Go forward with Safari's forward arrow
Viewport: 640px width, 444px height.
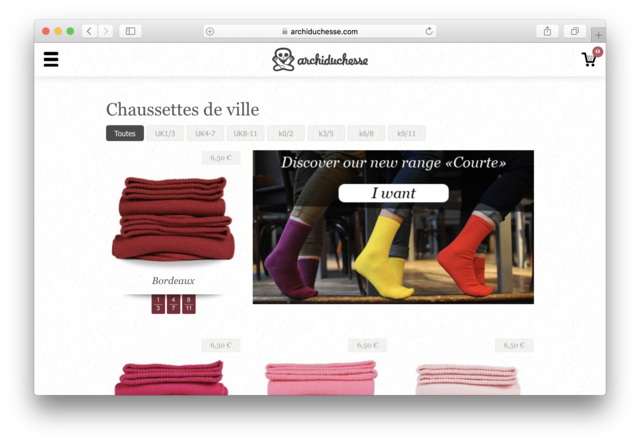pos(106,31)
